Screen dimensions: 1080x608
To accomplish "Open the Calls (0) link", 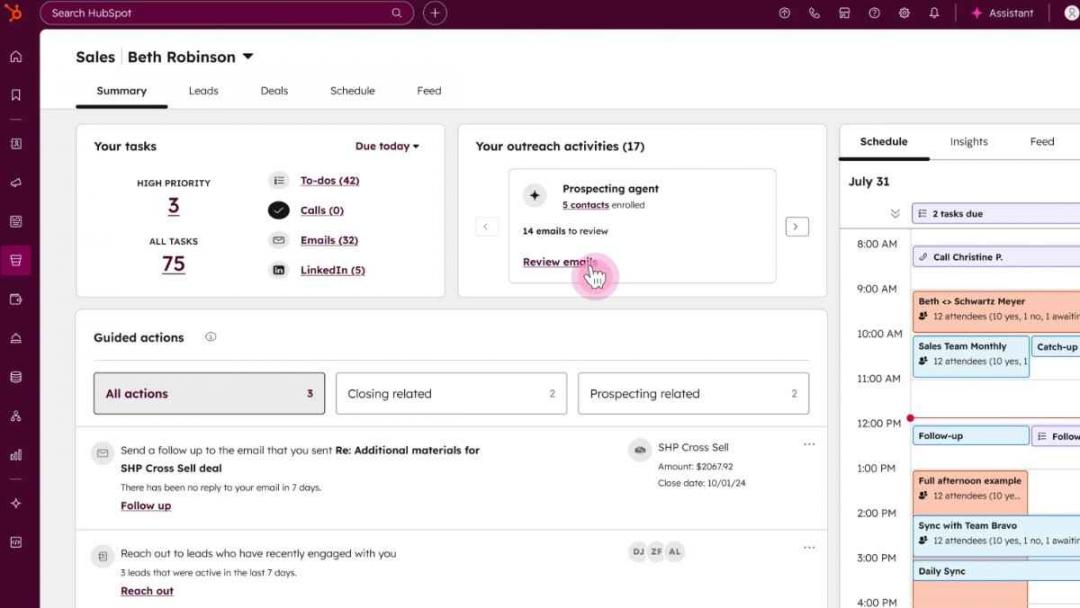I will pyautogui.click(x=322, y=210).
